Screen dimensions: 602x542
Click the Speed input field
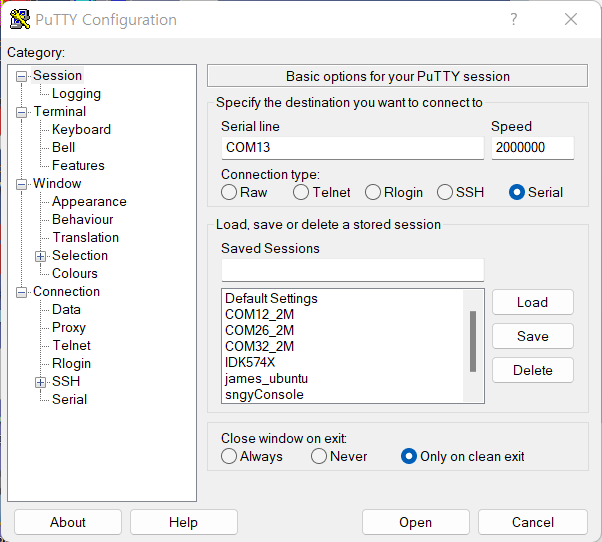(533, 148)
